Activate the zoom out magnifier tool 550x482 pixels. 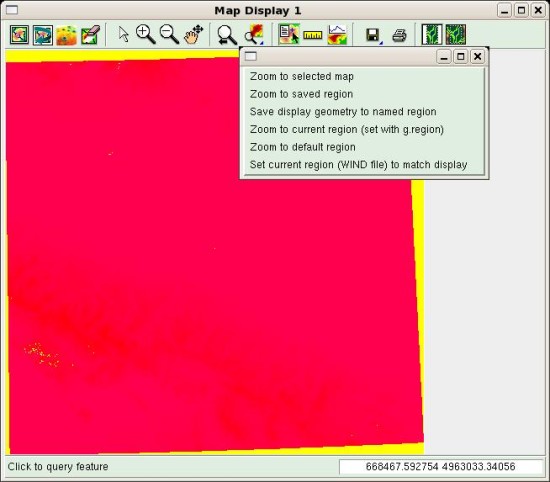[169, 34]
